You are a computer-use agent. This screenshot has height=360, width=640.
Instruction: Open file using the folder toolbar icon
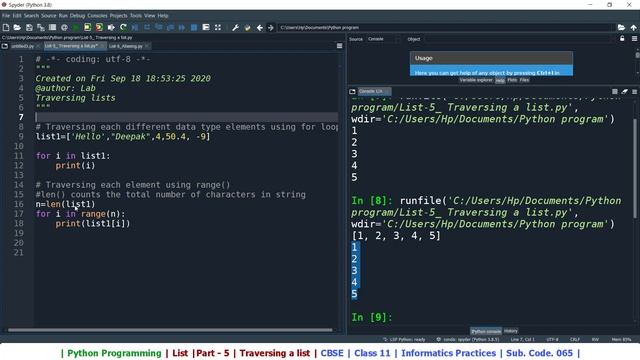17,27
